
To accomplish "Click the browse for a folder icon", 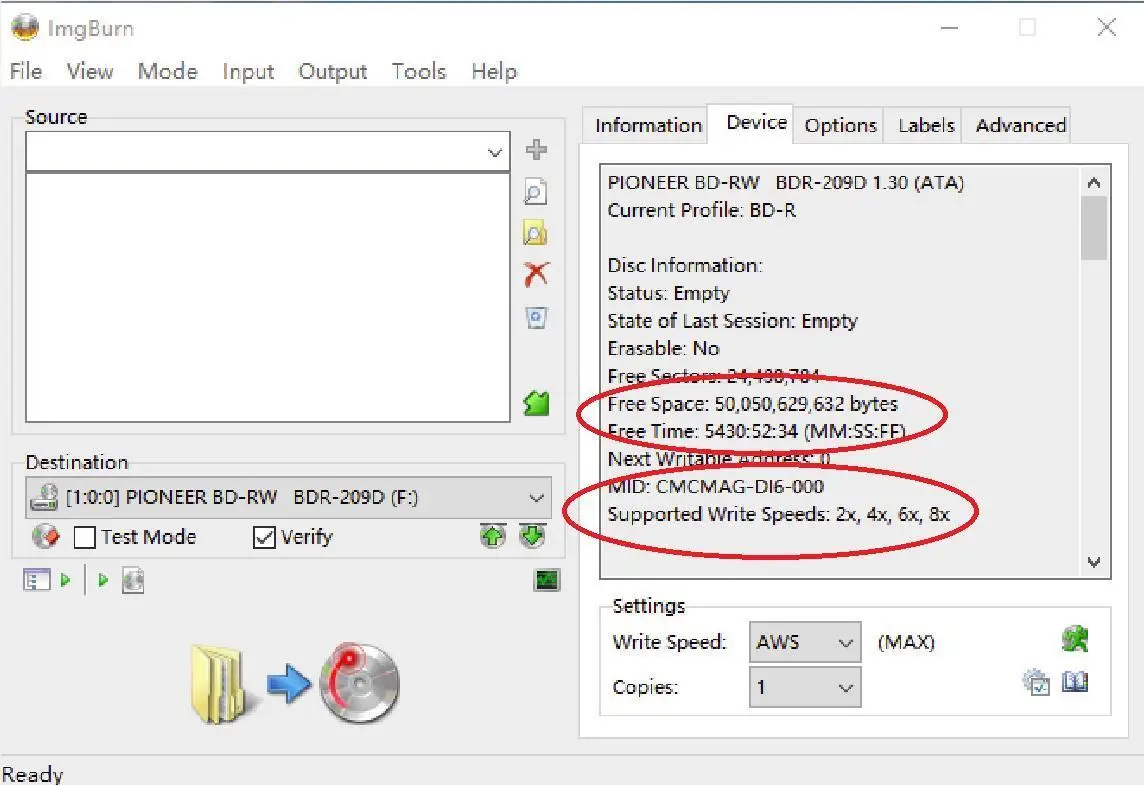I will point(536,233).
